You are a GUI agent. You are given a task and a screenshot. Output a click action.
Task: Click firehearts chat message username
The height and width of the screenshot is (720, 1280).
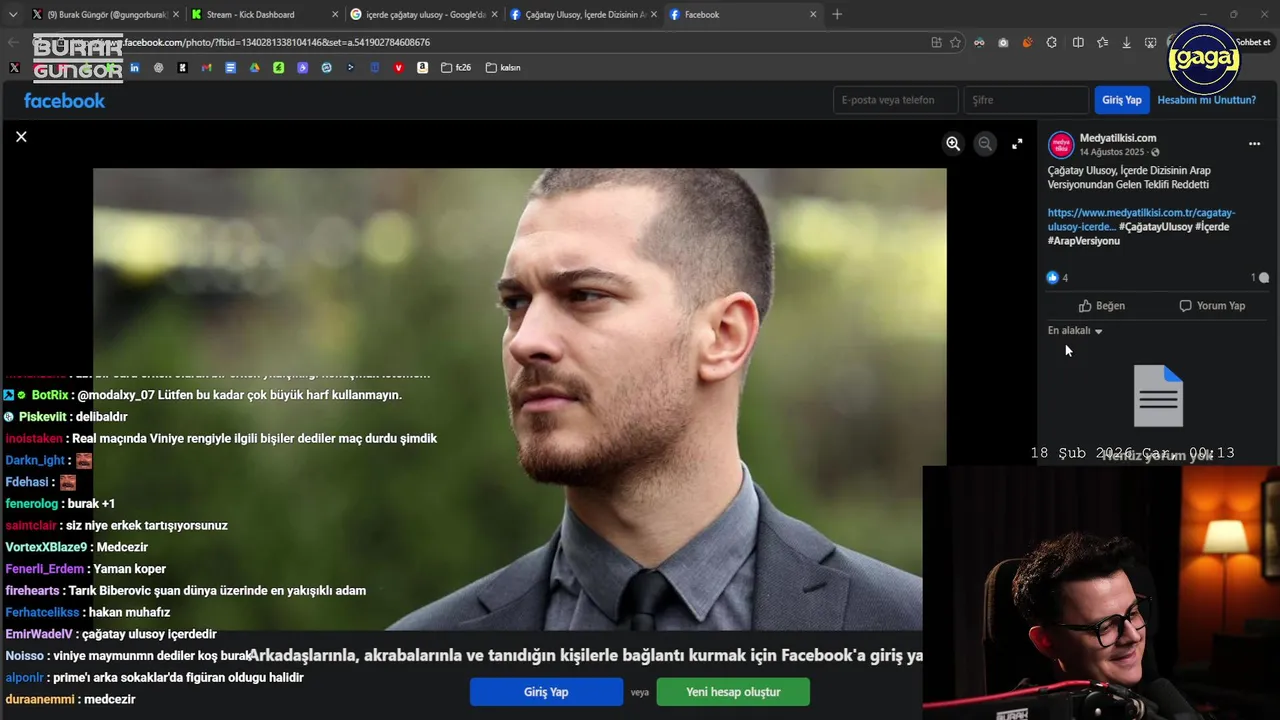(34, 591)
